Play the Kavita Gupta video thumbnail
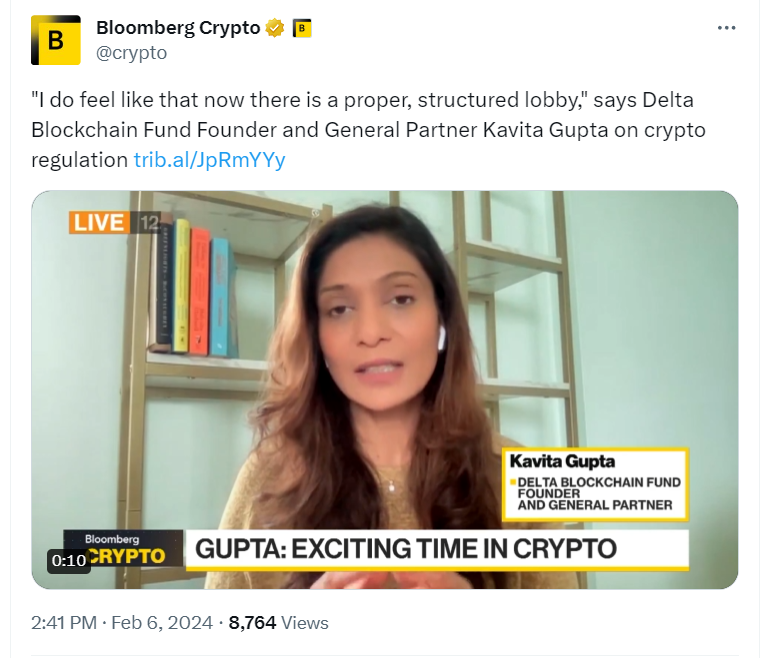The height and width of the screenshot is (658, 772). (385, 390)
